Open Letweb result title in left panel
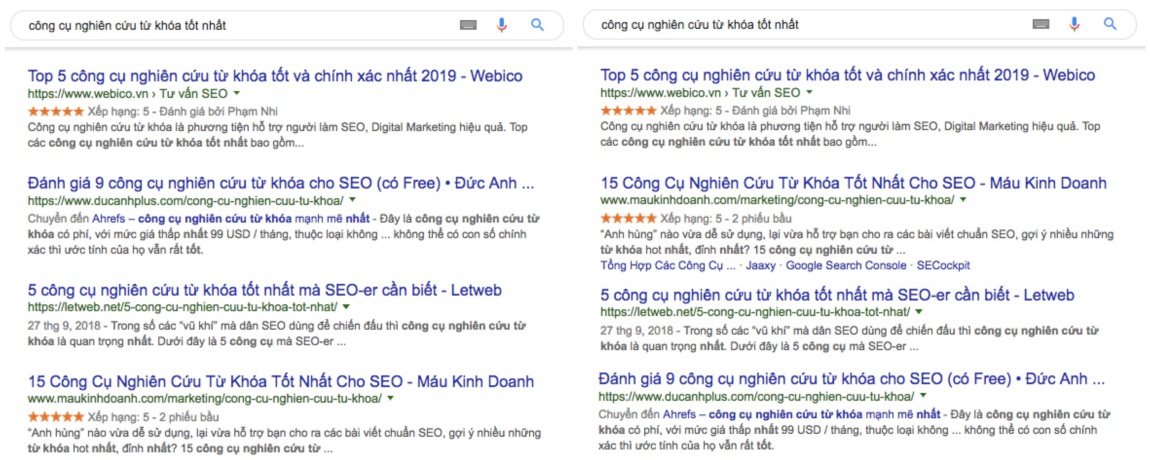Image resolution: width=1150 pixels, height=460 pixels. click(x=265, y=291)
